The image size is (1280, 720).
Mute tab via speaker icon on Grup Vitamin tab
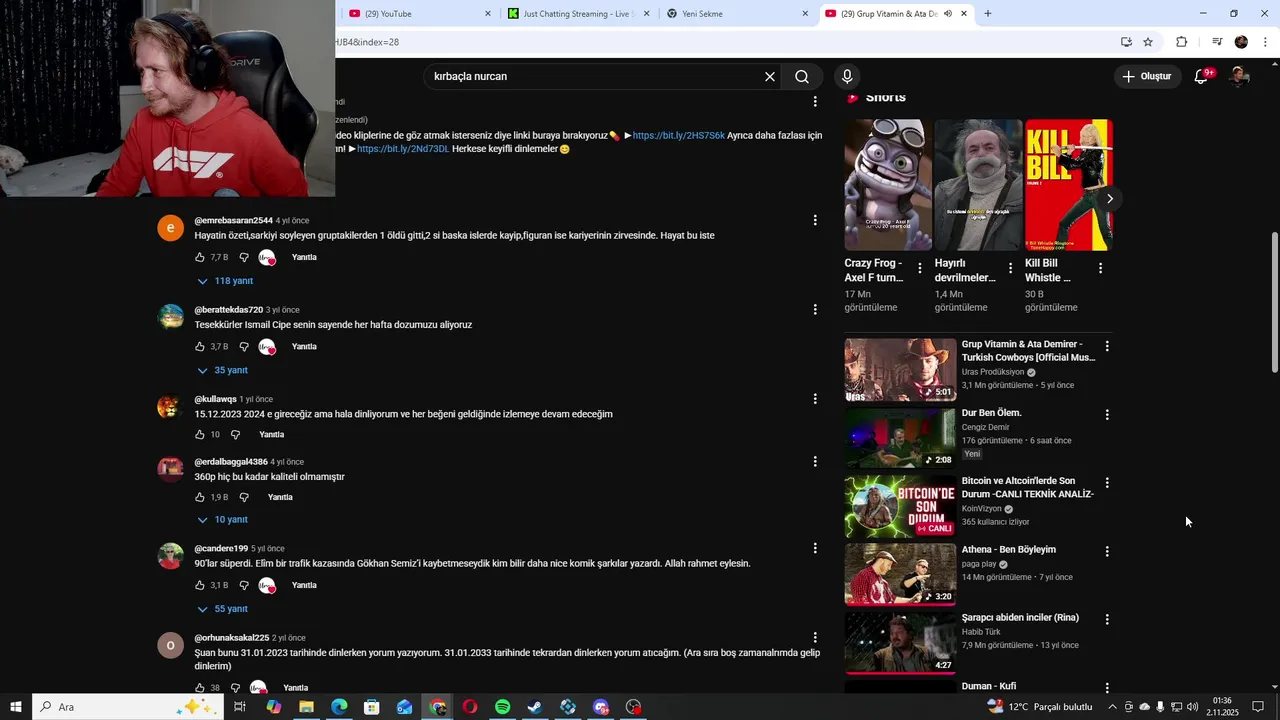point(947,14)
